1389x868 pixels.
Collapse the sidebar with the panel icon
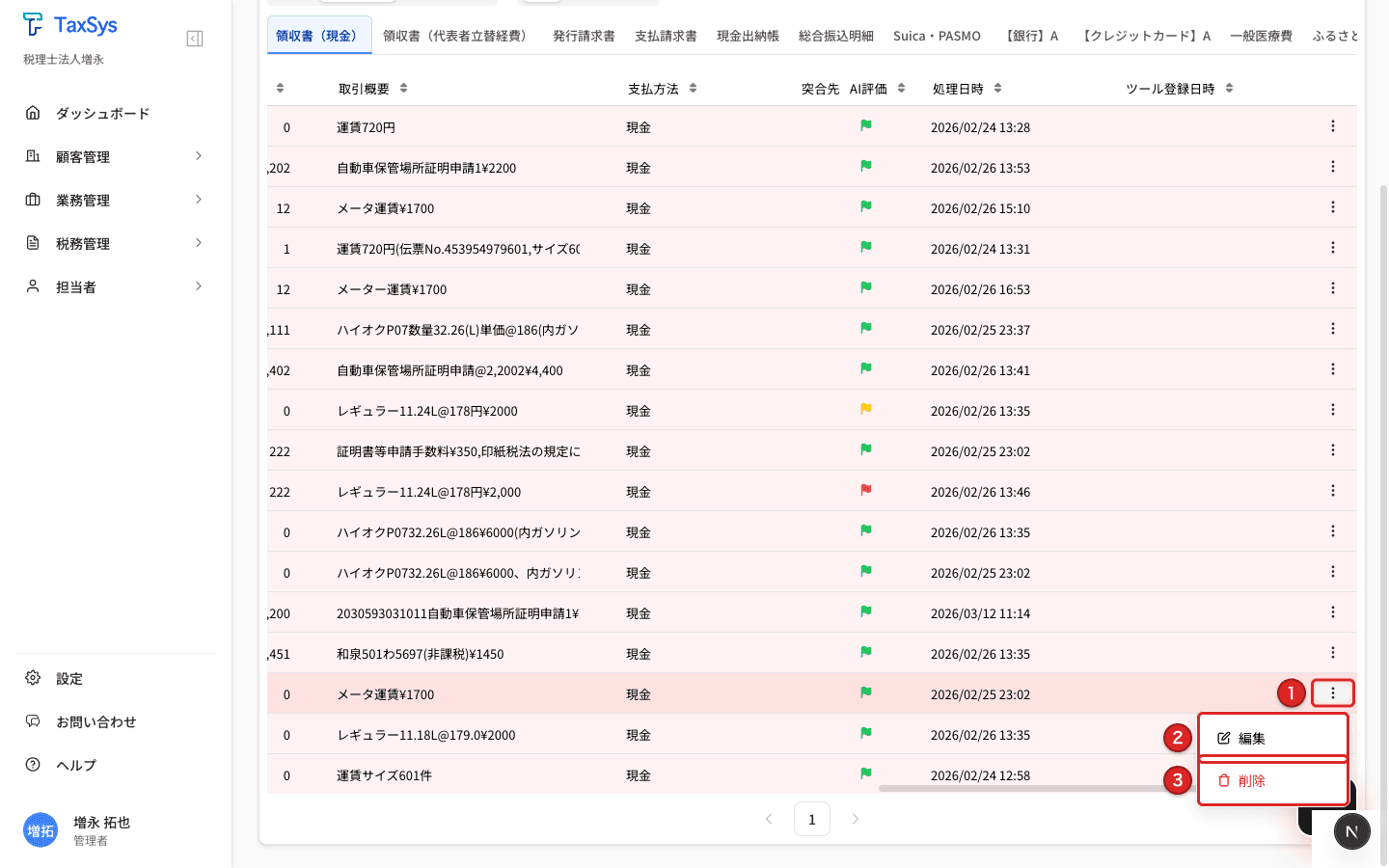coord(195,39)
